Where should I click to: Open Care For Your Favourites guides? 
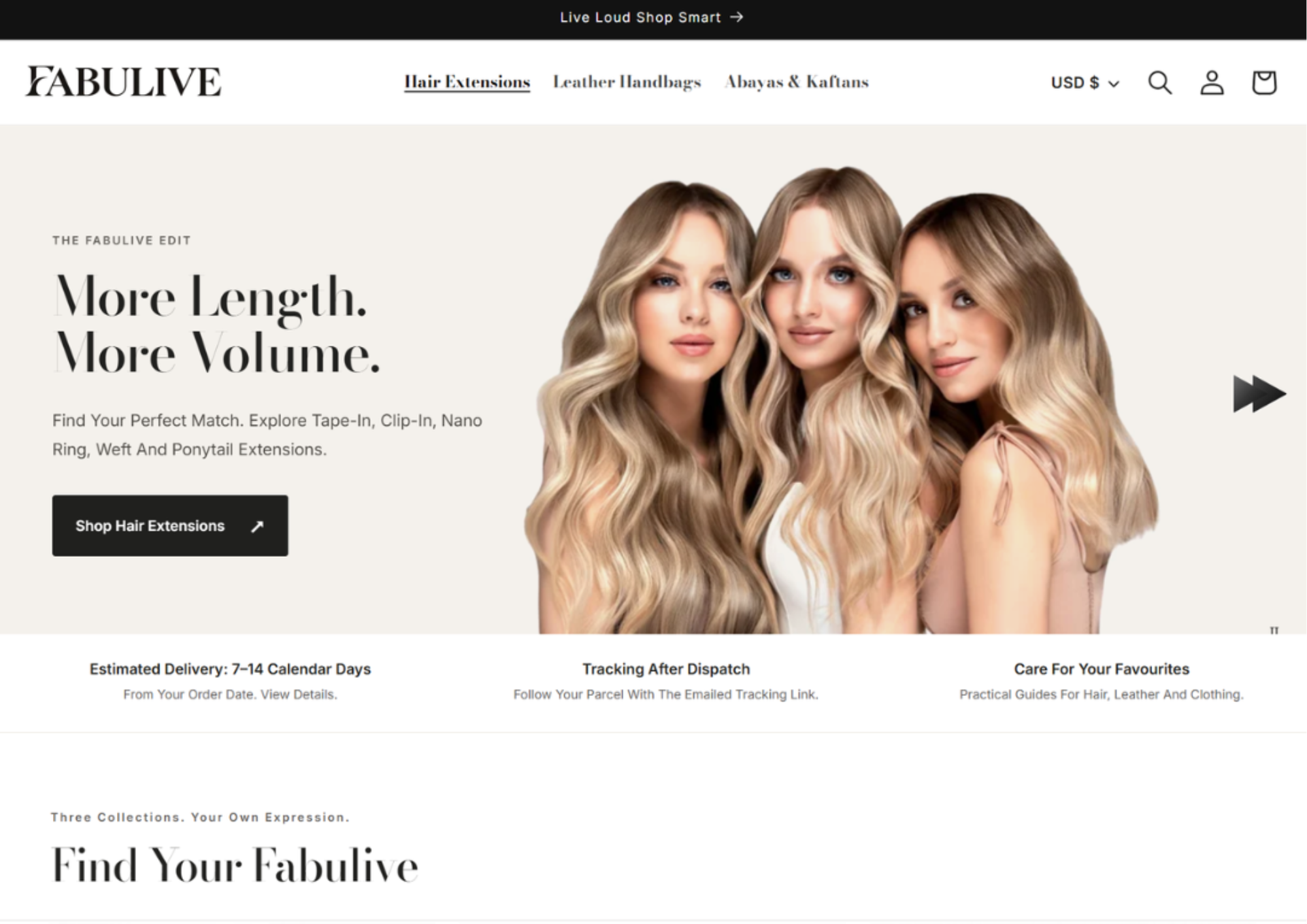tap(1101, 669)
